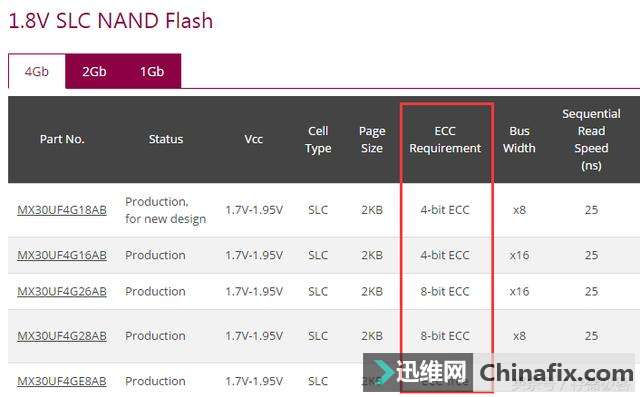Select 4-bit ECC cell of MX30UF4G18AB
Screen dimensions: 640x397
(x=445, y=210)
